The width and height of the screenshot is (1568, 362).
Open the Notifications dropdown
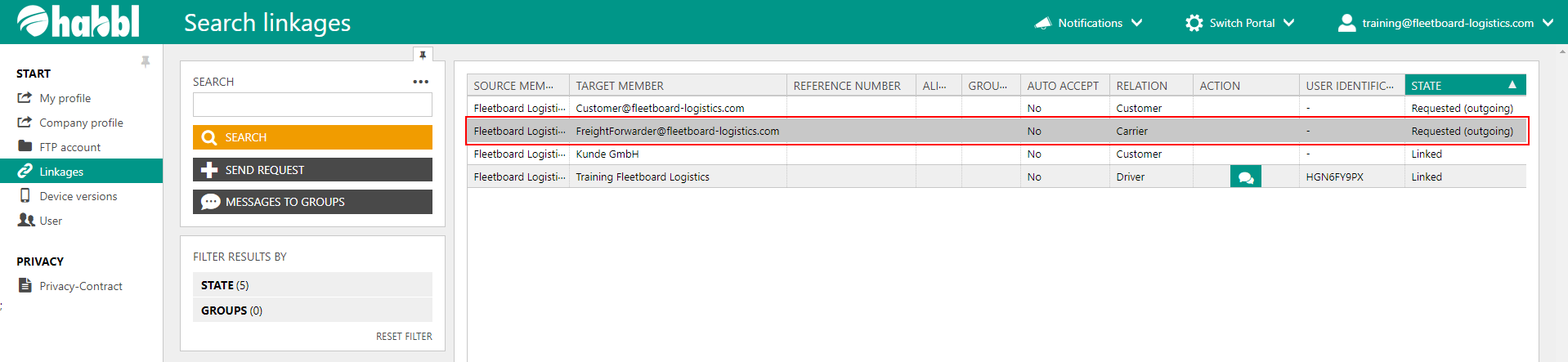point(1088,23)
